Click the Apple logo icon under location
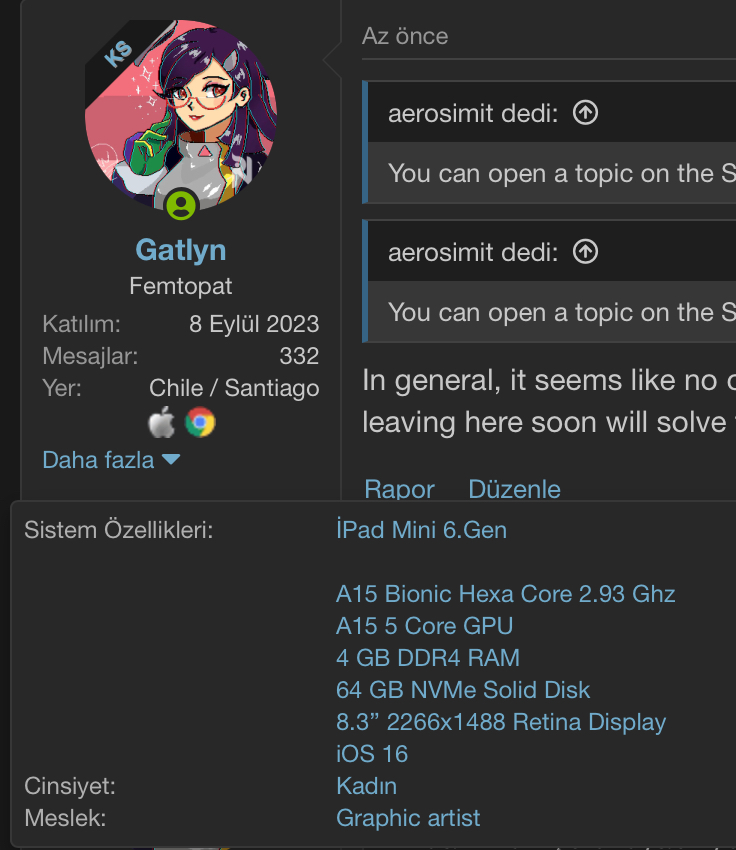Image resolution: width=736 pixels, height=850 pixels. (x=161, y=423)
